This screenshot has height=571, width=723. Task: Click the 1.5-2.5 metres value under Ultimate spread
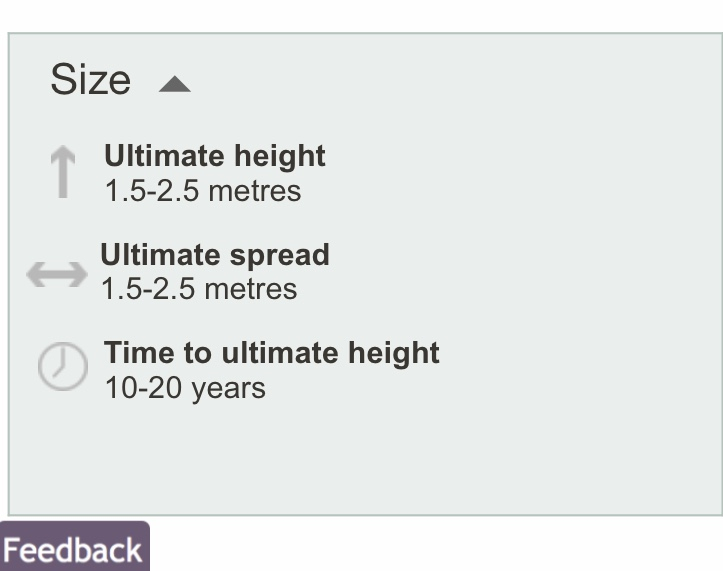[x=198, y=290]
